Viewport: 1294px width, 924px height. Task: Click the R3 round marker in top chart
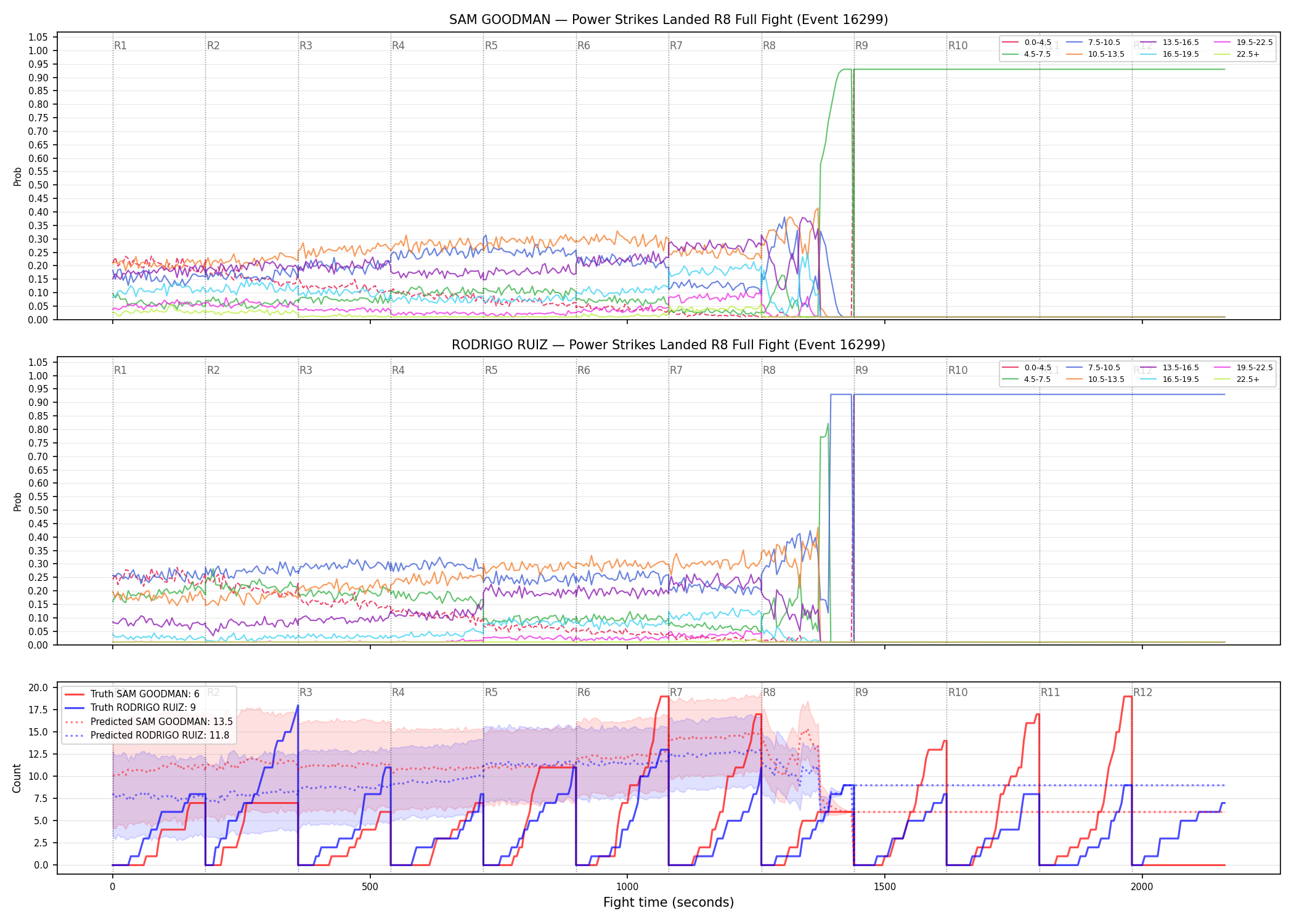[x=306, y=46]
